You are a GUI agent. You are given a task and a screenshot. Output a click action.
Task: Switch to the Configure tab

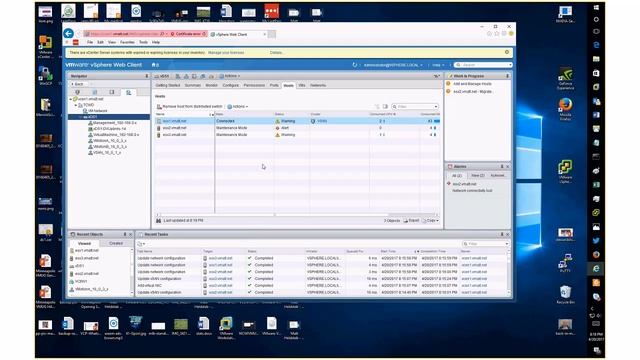pos(231,85)
